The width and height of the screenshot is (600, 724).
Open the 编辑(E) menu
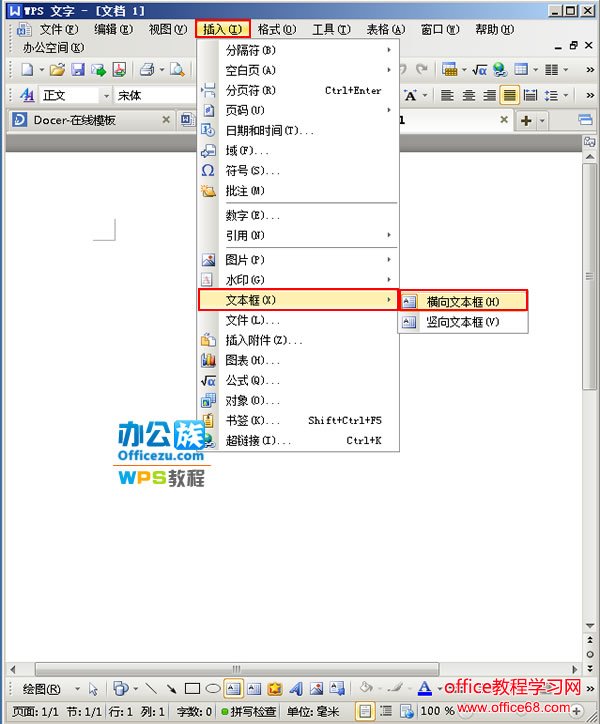click(113, 30)
